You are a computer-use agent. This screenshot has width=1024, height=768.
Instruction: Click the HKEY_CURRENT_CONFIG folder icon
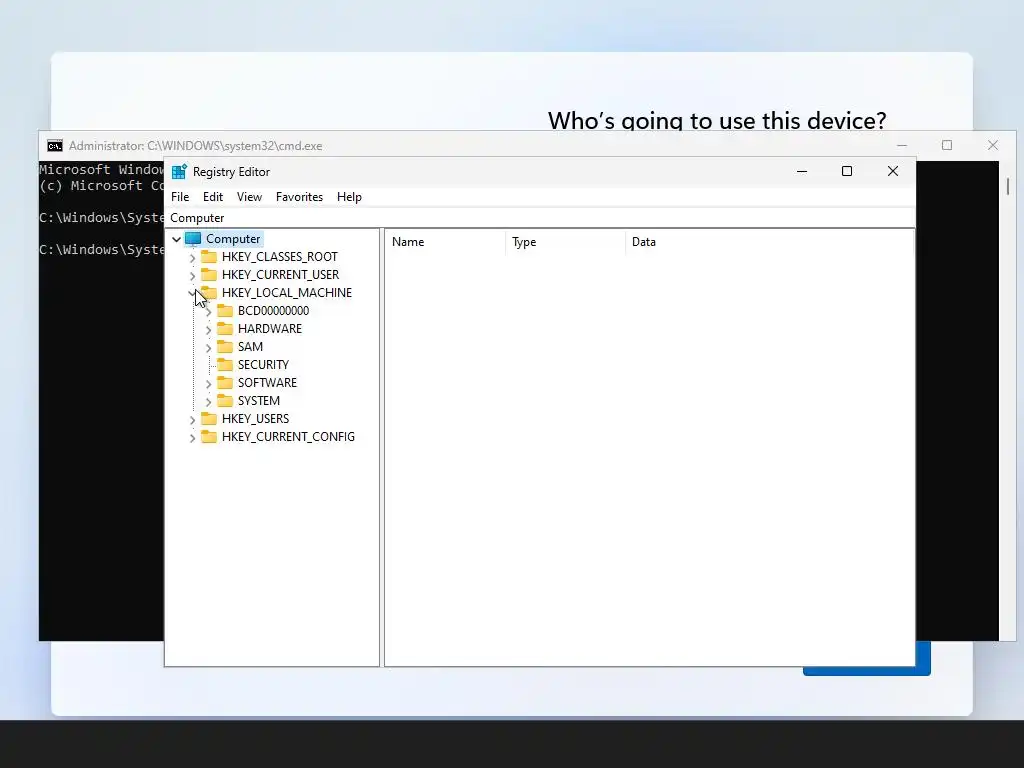pos(209,436)
